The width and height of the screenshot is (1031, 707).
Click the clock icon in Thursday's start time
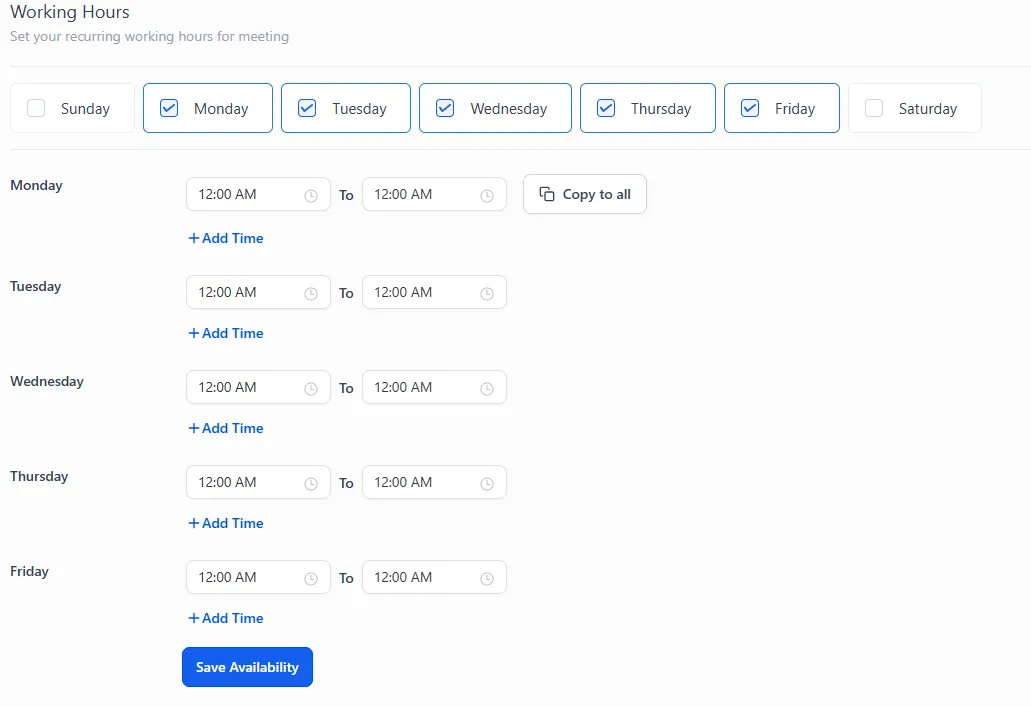tap(311, 483)
